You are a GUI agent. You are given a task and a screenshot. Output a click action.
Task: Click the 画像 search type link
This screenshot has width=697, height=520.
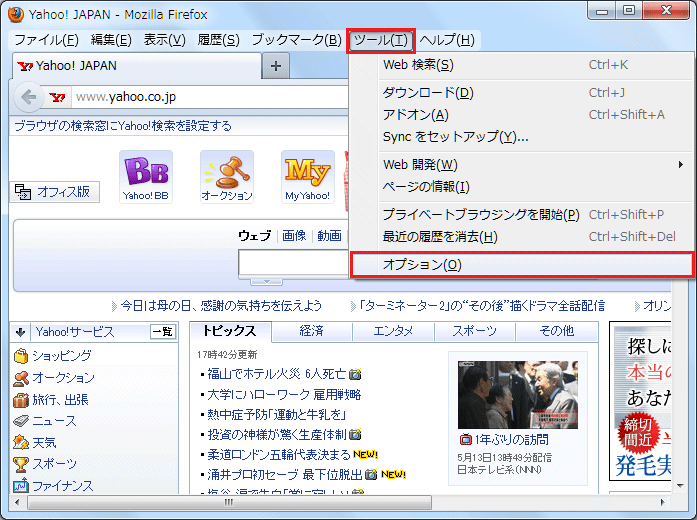pyautogui.click(x=294, y=236)
